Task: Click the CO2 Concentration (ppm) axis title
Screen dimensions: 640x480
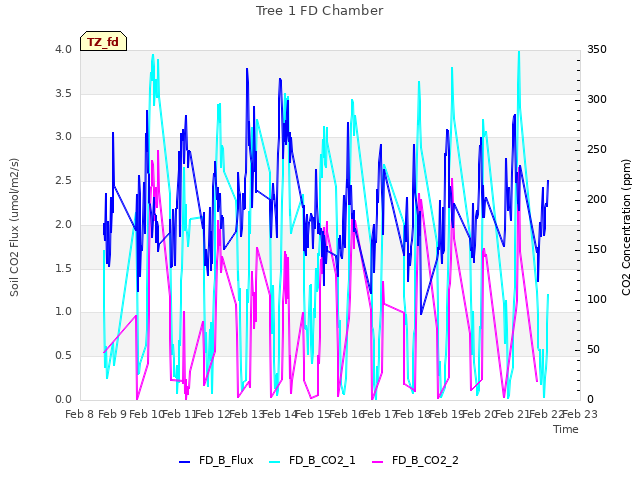Action: [x=626, y=227]
